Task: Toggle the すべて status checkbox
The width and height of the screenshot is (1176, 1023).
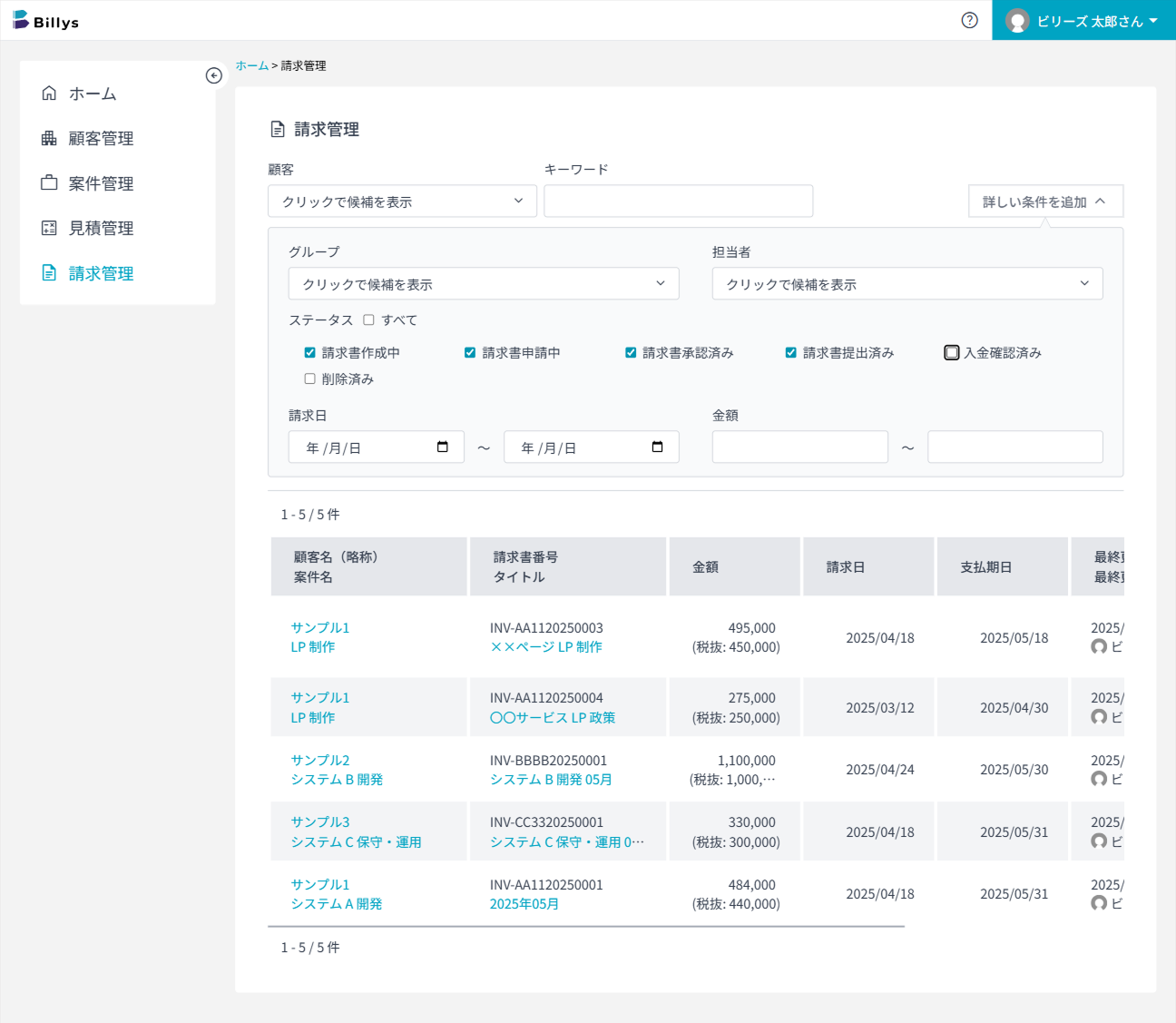Action: coord(368,320)
